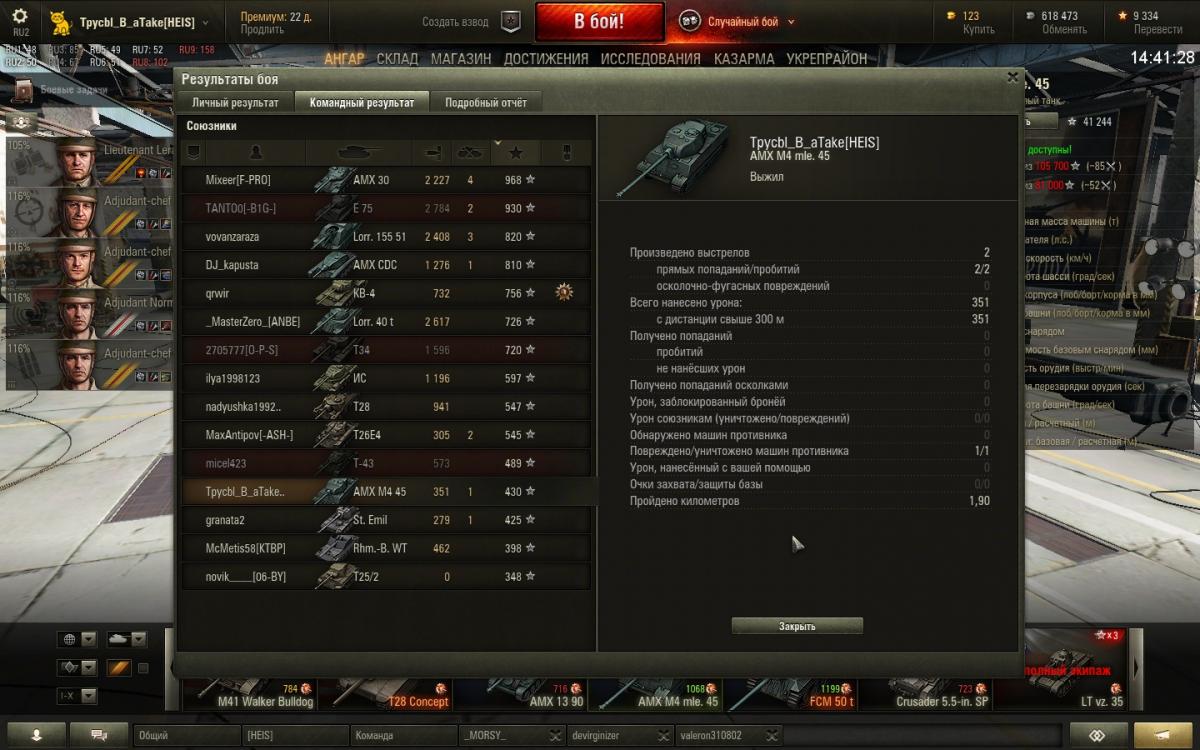Open chat channels button in bottom bar
The height and width of the screenshot is (750, 1200).
click(100, 735)
